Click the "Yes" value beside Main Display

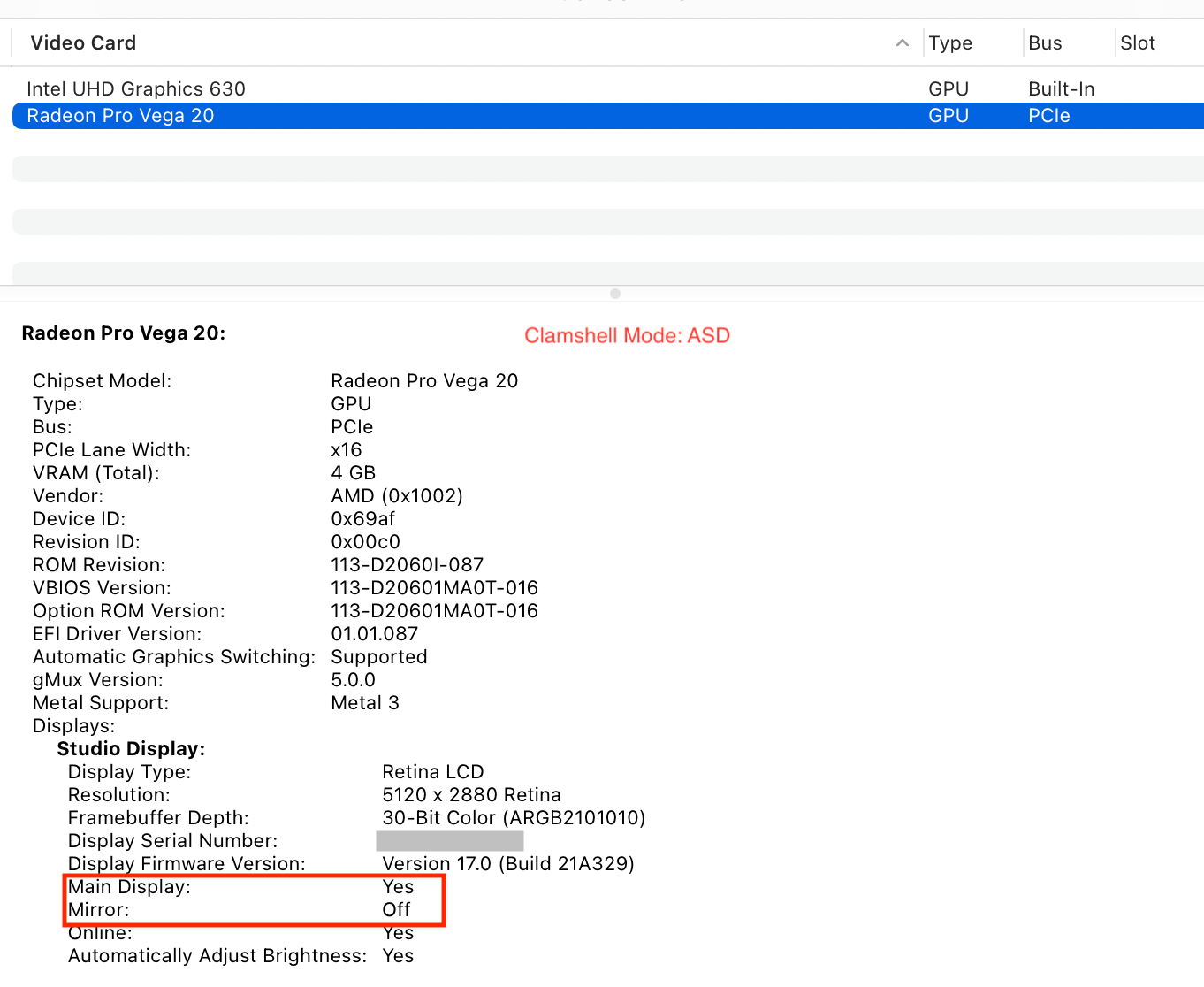click(398, 887)
